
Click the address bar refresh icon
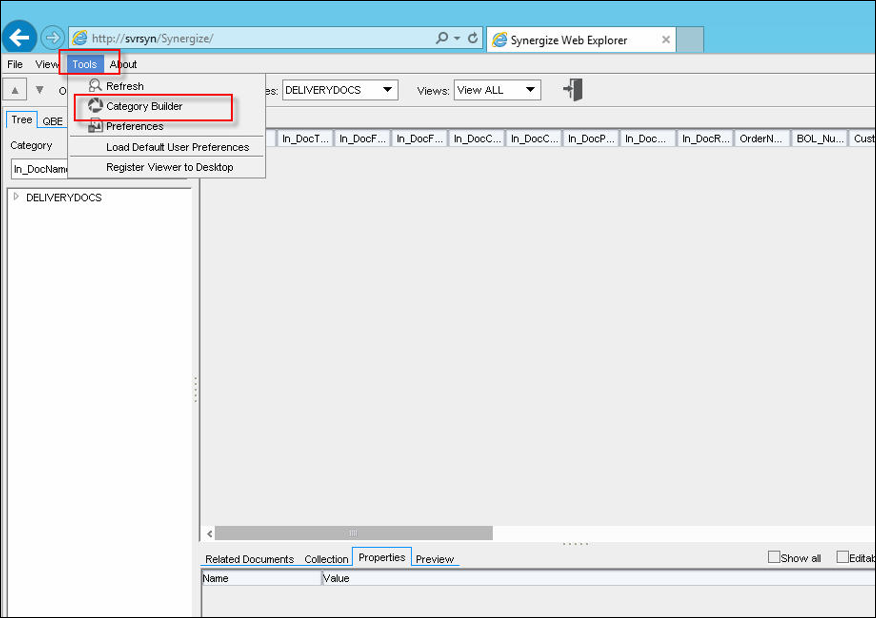coord(472,38)
